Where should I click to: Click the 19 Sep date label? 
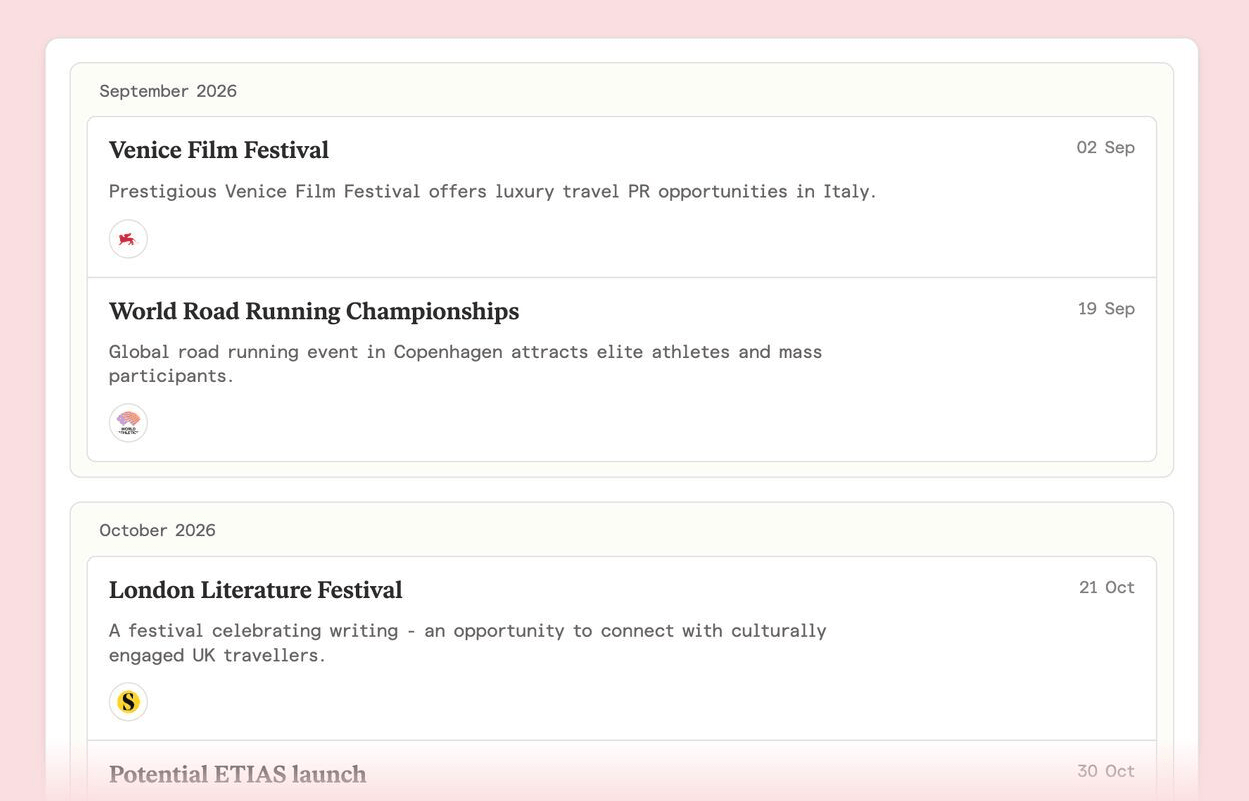pyautogui.click(x=1106, y=309)
